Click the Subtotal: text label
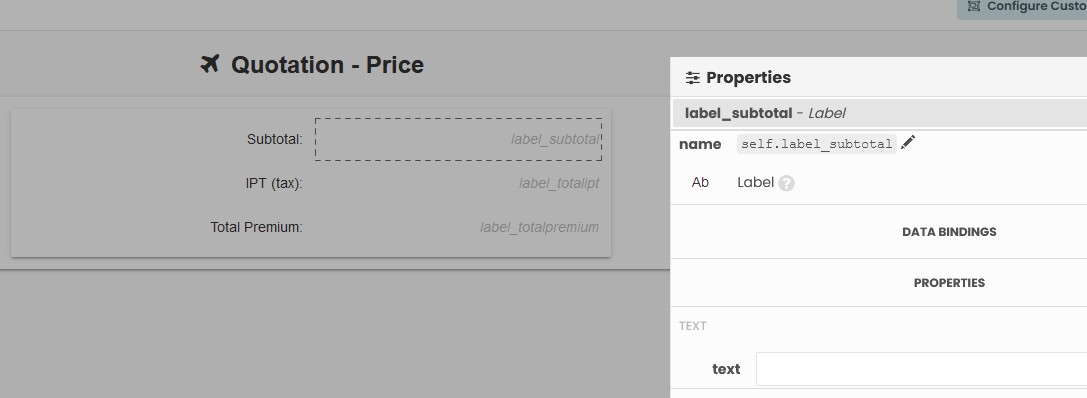 point(275,139)
